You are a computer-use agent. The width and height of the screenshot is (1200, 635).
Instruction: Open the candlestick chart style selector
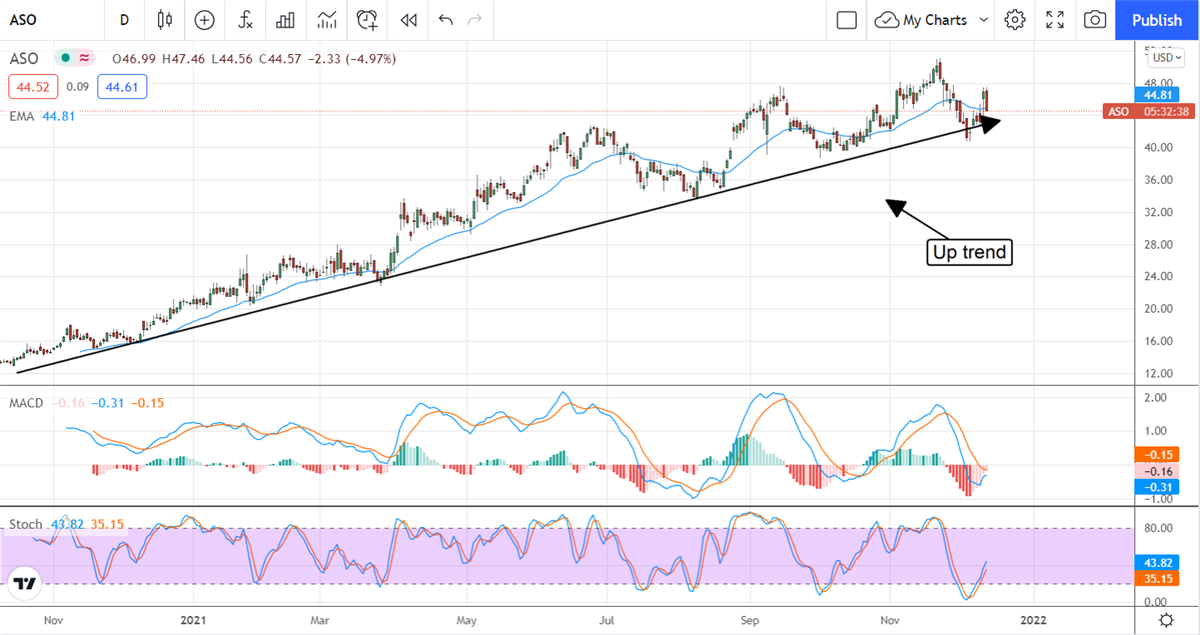[165, 20]
